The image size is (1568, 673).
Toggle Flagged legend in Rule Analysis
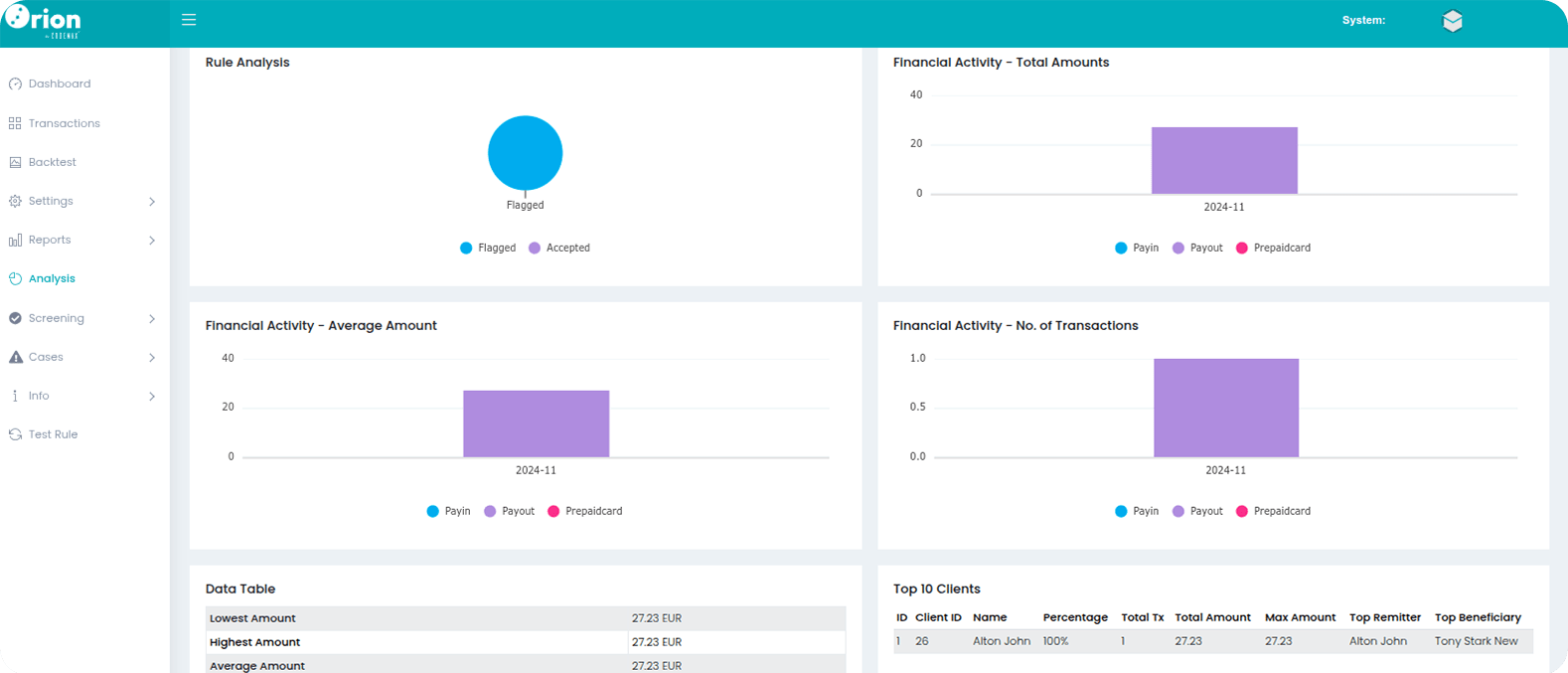coord(488,248)
